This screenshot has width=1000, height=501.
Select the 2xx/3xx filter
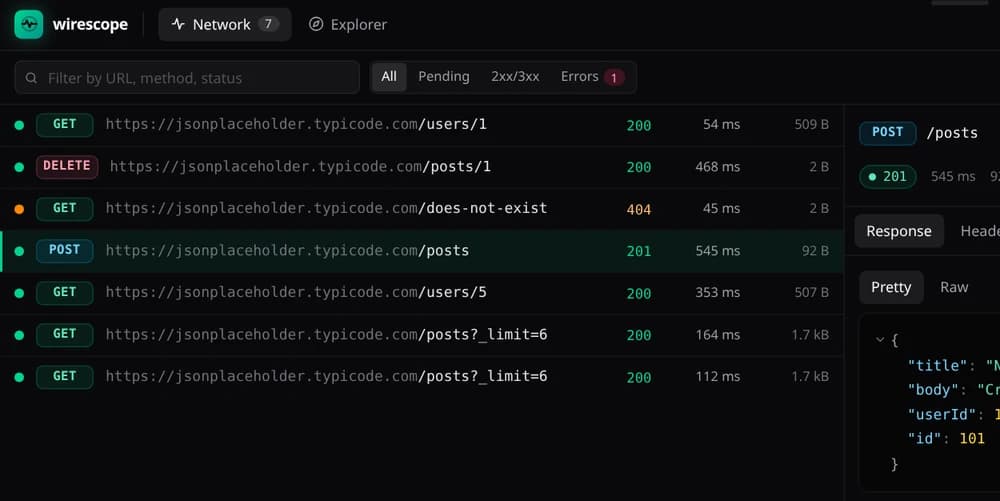(515, 77)
